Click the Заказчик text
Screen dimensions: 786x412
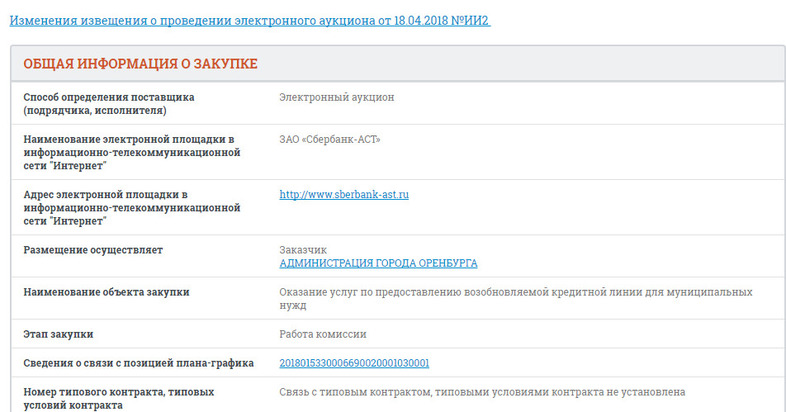302,250
